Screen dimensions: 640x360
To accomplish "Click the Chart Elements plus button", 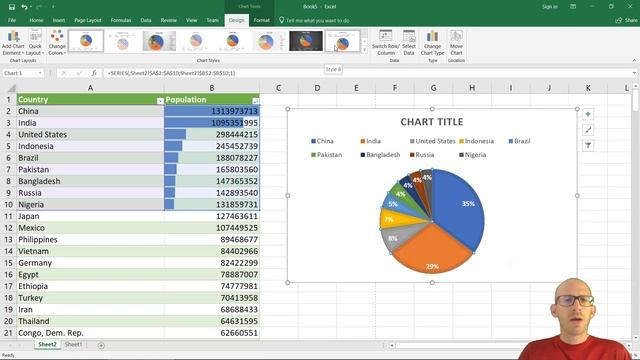I will pyautogui.click(x=588, y=114).
